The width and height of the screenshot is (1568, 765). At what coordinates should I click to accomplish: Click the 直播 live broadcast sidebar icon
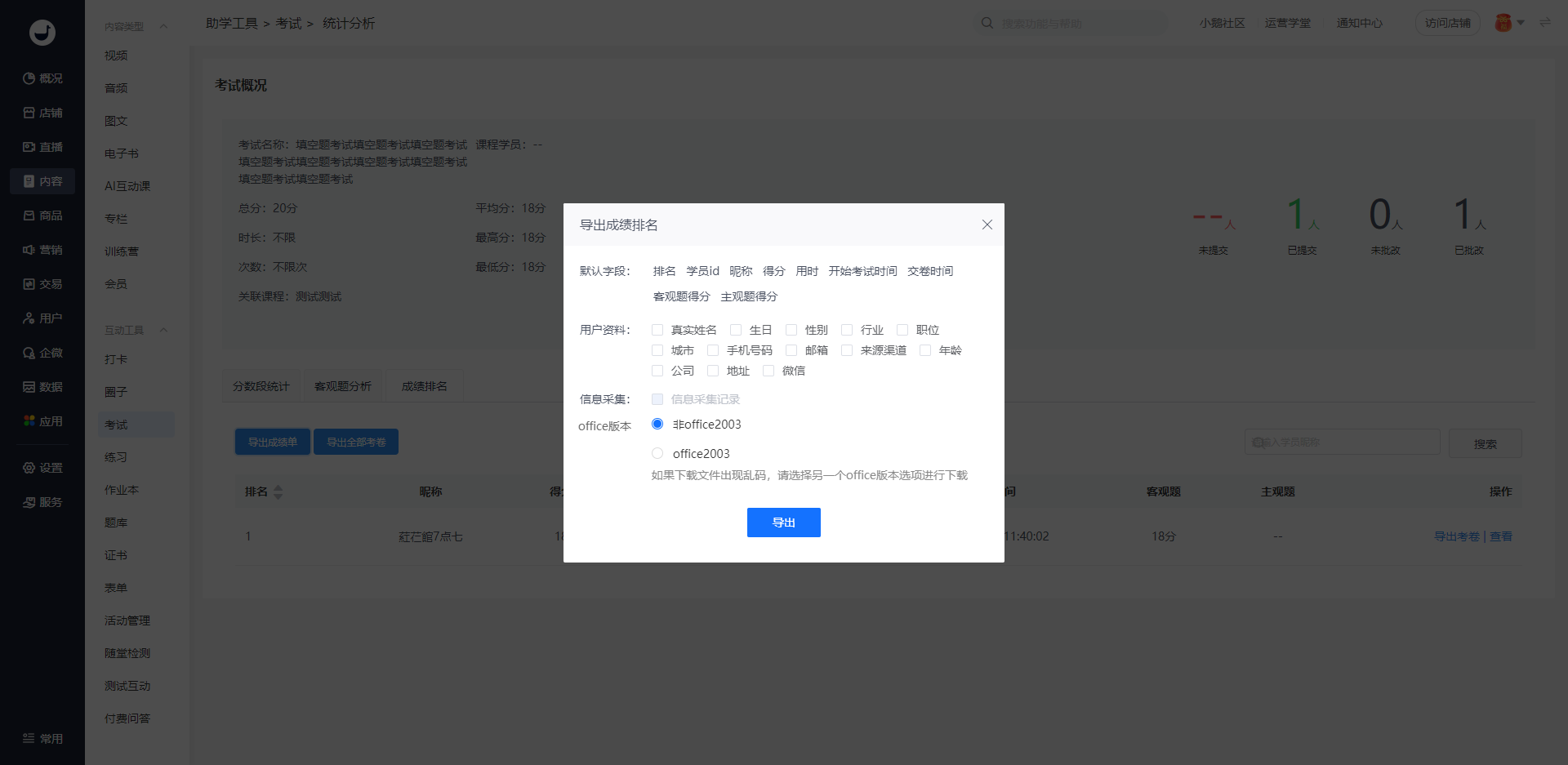pos(29,147)
